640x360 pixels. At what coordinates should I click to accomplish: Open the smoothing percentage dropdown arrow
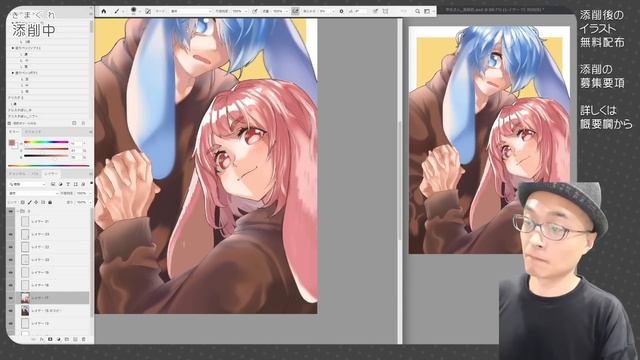(333, 11)
